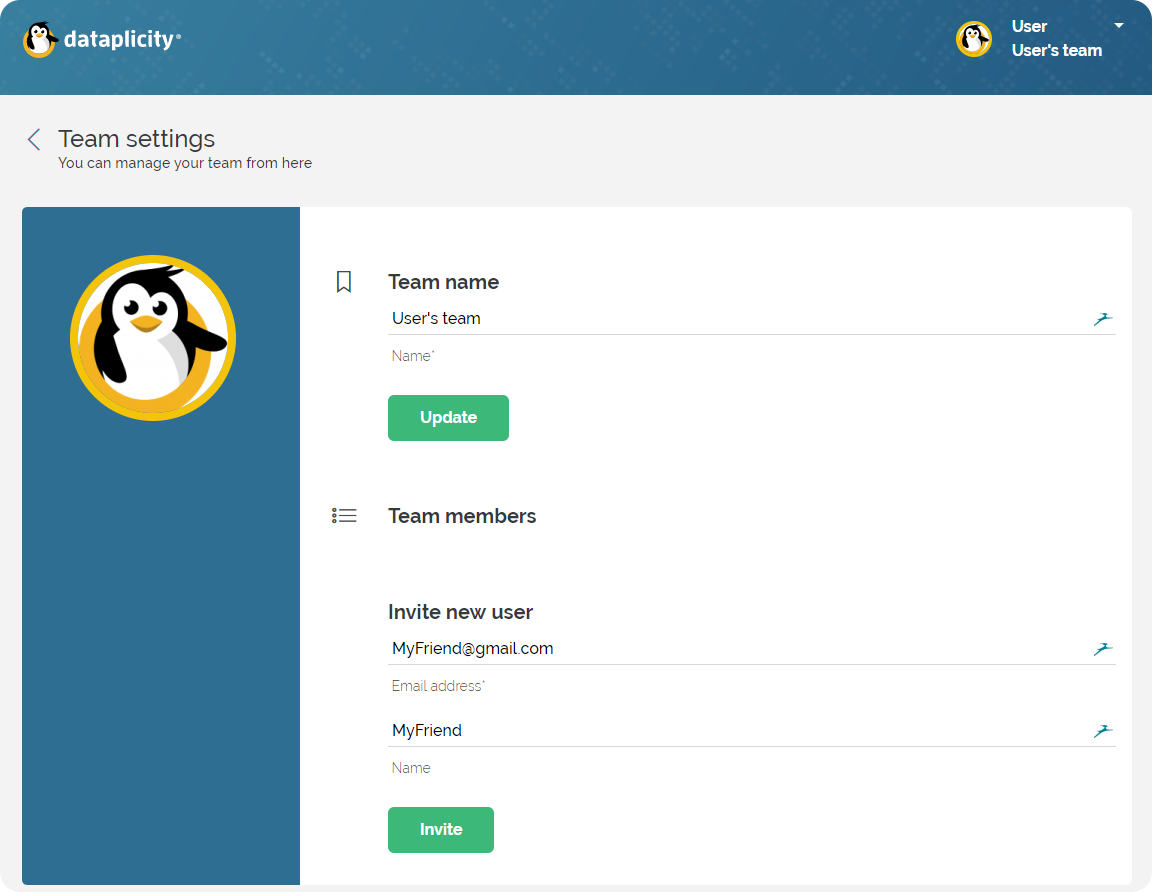Click the Invite button
Viewport: 1152px width, 892px height.
(x=441, y=830)
